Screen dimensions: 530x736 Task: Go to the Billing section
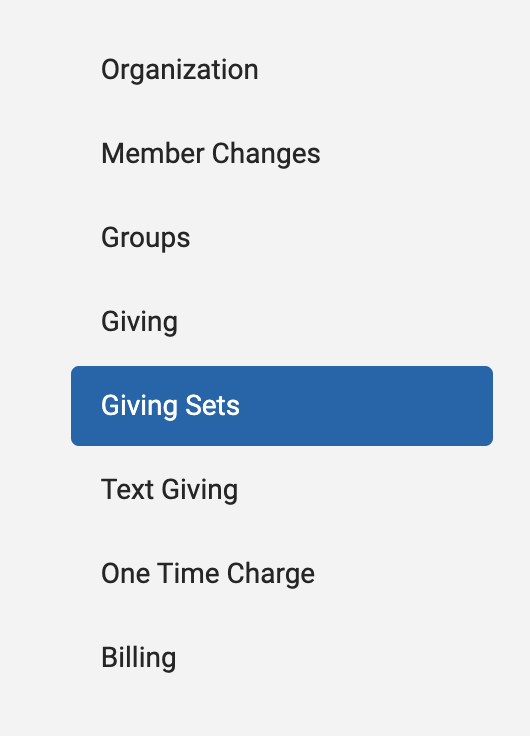point(282,658)
